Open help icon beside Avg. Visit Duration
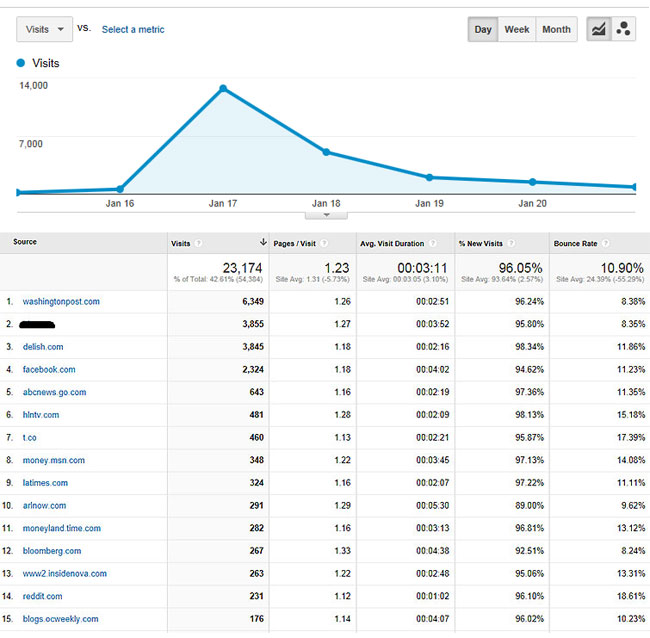 pos(432,243)
